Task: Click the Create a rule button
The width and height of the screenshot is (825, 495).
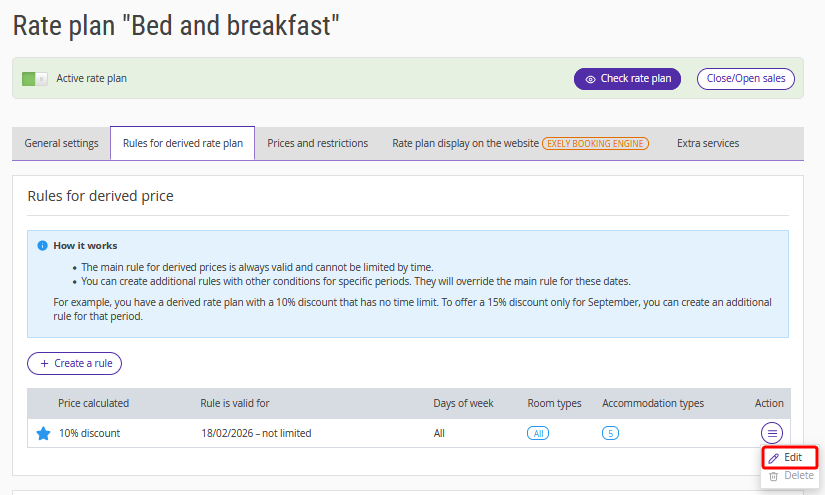Action: 75,363
